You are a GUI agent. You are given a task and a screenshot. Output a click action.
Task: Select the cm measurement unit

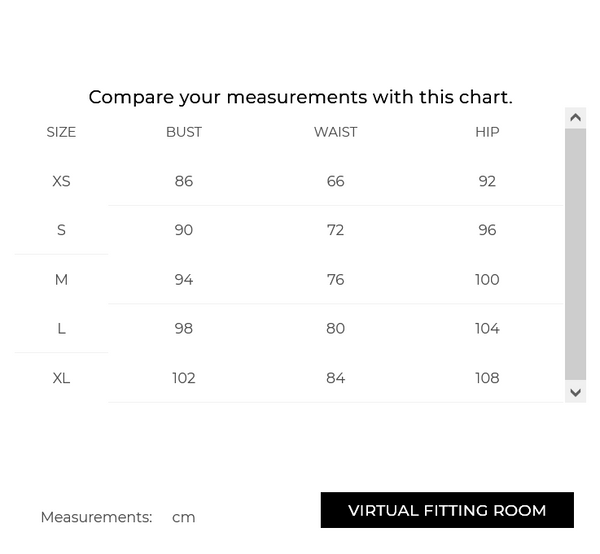pos(183,517)
